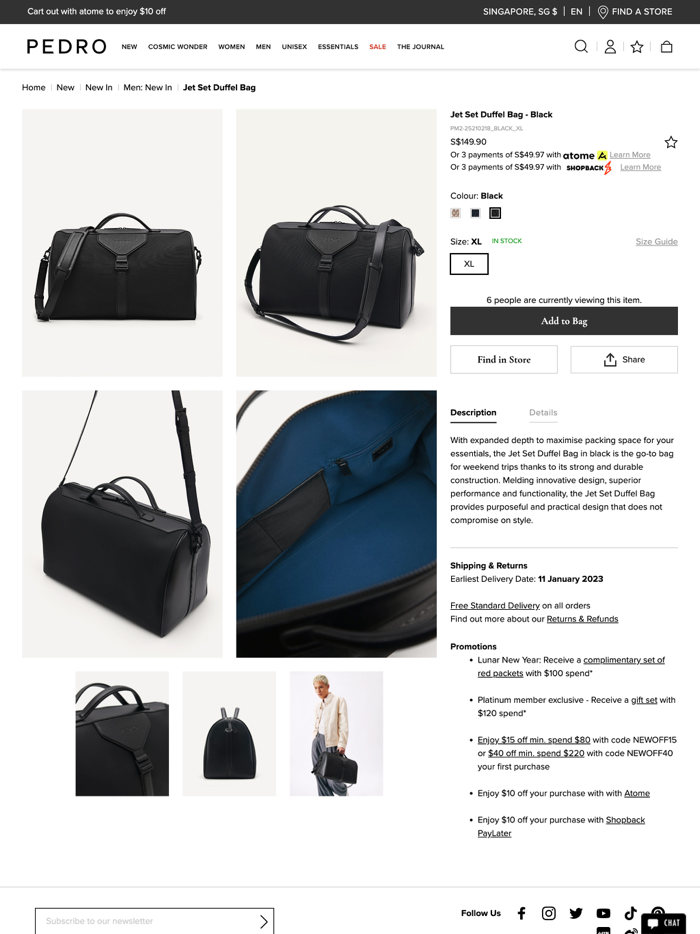The height and width of the screenshot is (934, 700).
Task: View the model wearing bag thumbnail
Action: tap(337, 734)
